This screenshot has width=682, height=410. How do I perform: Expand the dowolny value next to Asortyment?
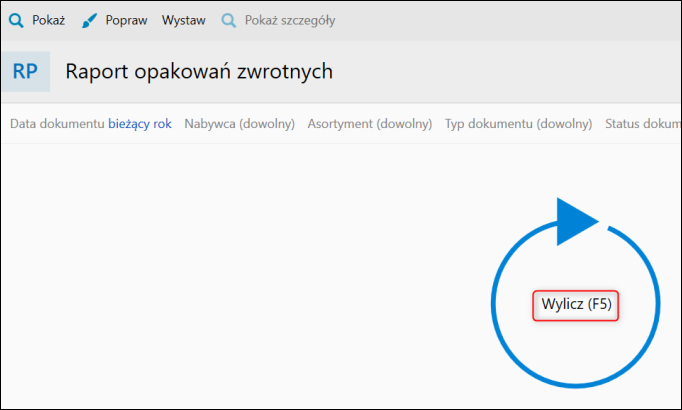405,124
